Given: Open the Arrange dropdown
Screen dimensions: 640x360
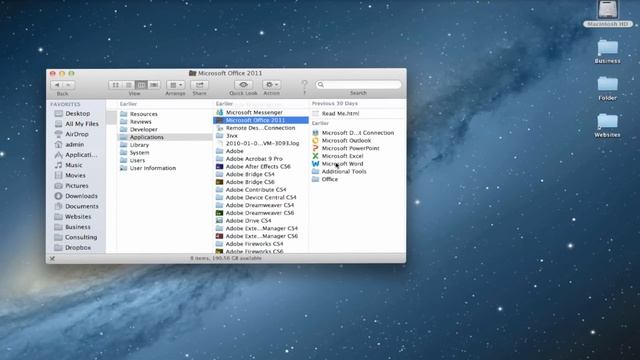Looking at the screenshot, I should pyautogui.click(x=176, y=85).
